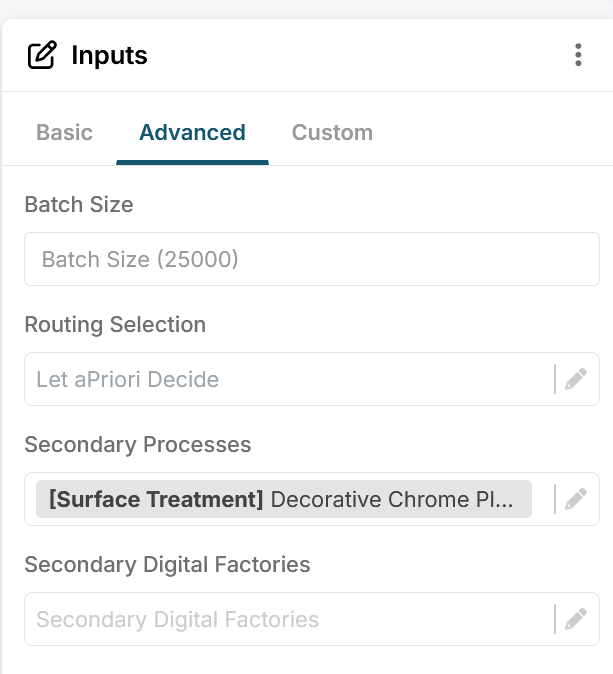Open the empty Secondary Digital Factories dropdown
Image resolution: width=613 pixels, height=674 pixels.
(289, 619)
